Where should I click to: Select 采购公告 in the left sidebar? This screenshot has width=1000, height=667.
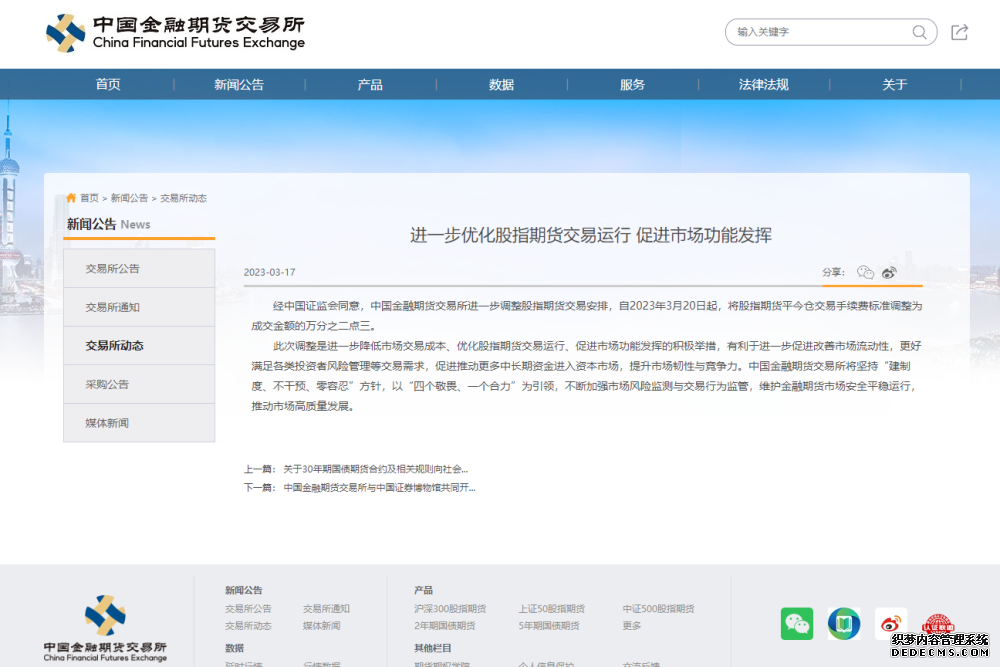pos(139,385)
